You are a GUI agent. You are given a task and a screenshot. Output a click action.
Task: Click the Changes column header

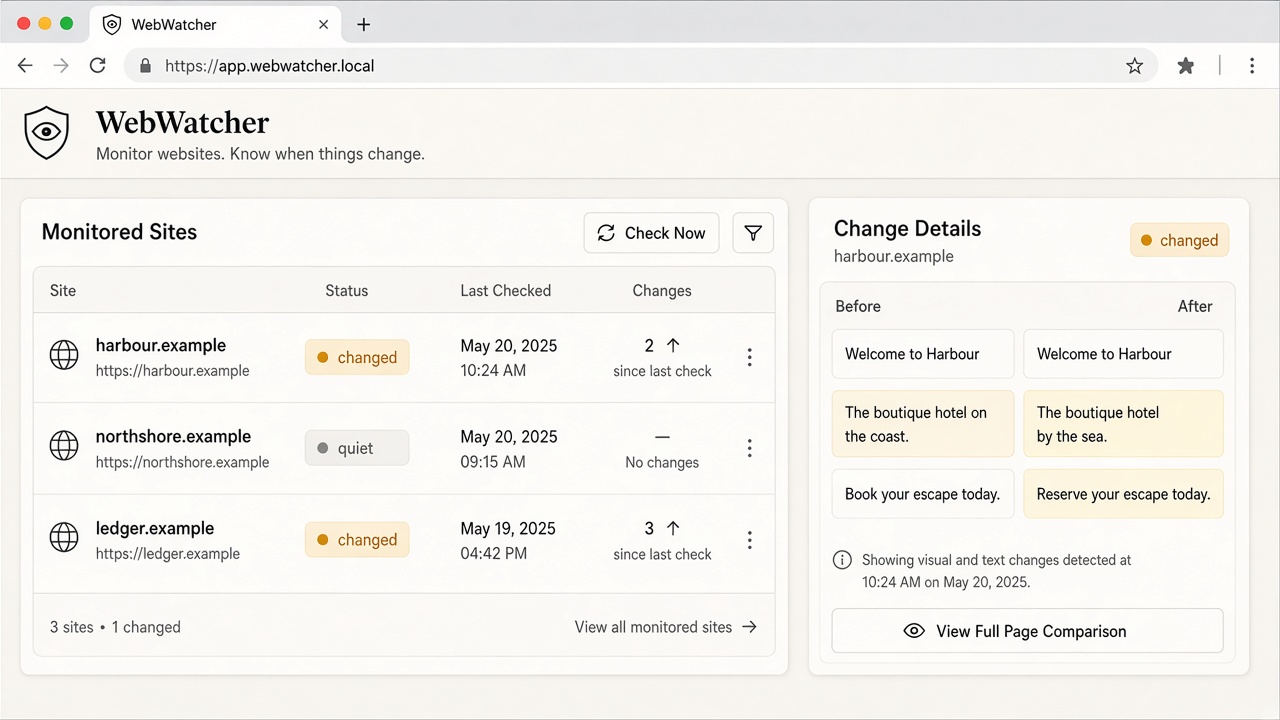pos(662,291)
